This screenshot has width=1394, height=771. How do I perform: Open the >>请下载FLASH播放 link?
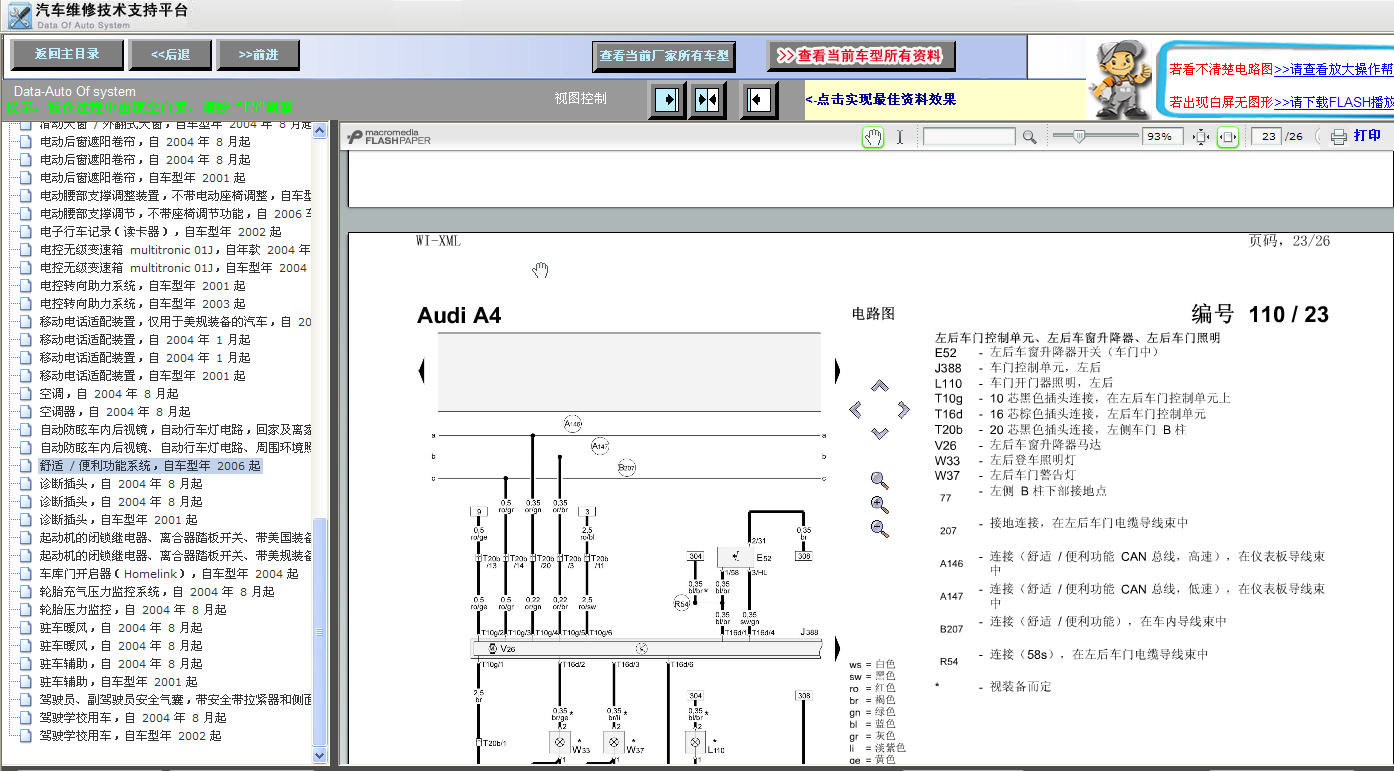pos(1334,102)
